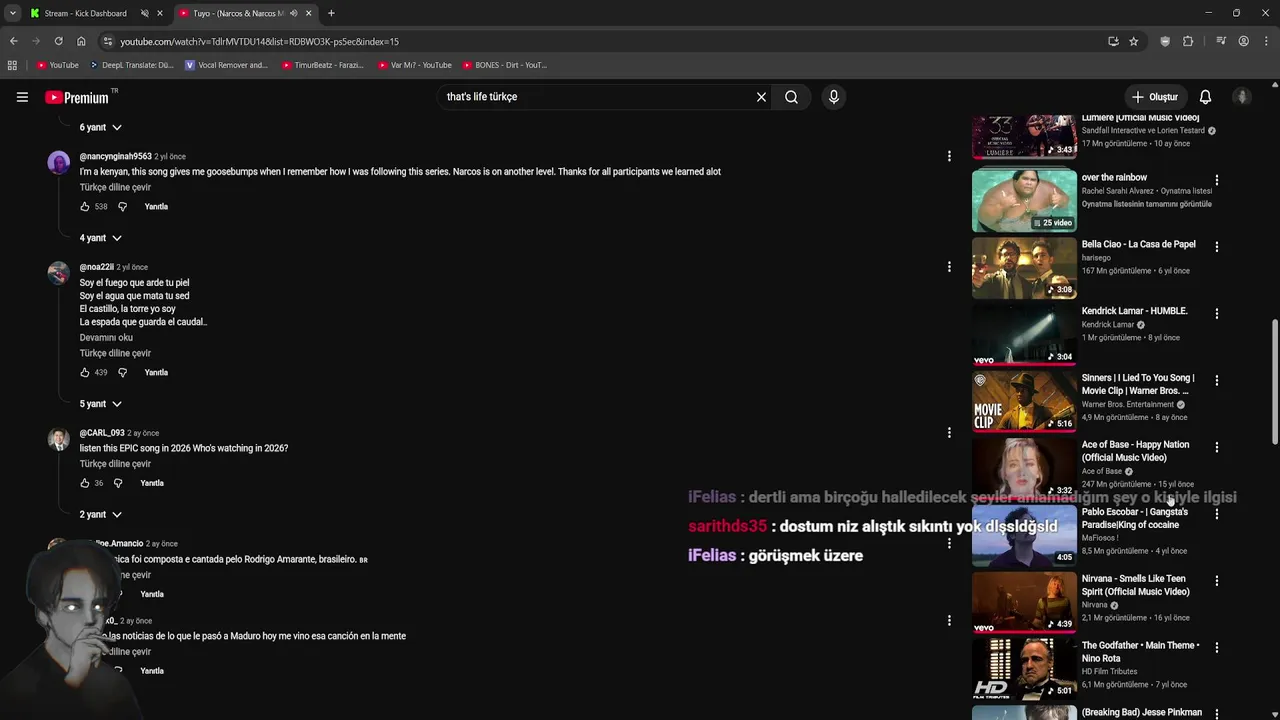This screenshot has height=720, width=1280.
Task: Open options menu for @nancynginah9563 comment
Action: point(949,156)
